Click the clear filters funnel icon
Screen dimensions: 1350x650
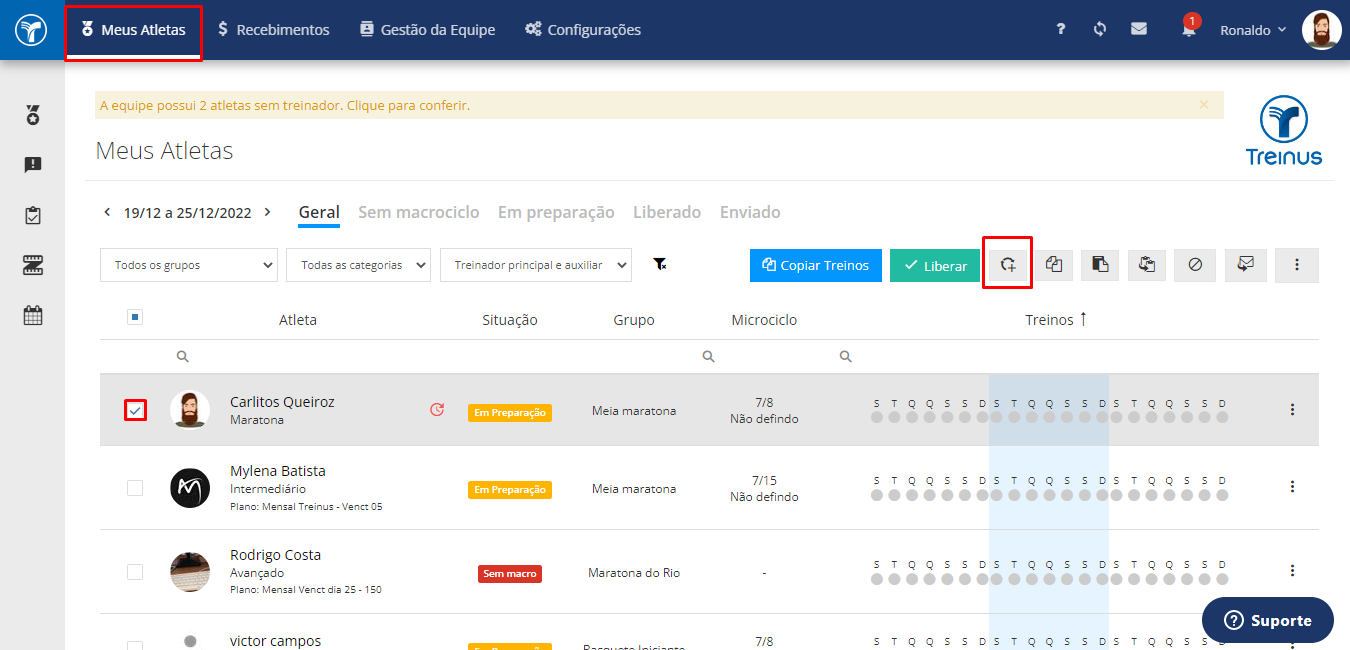[x=660, y=264]
